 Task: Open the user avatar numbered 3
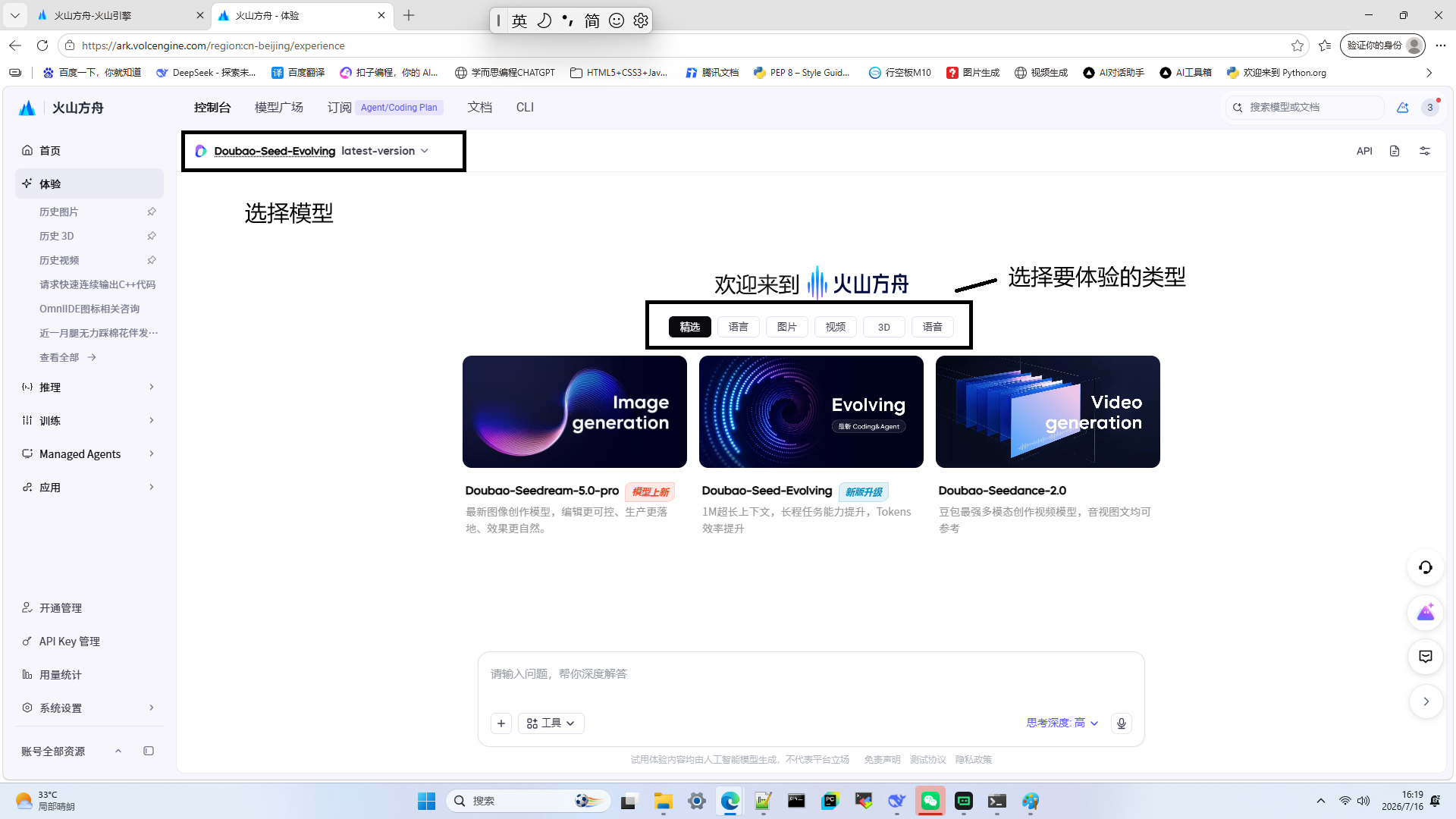point(1430,108)
